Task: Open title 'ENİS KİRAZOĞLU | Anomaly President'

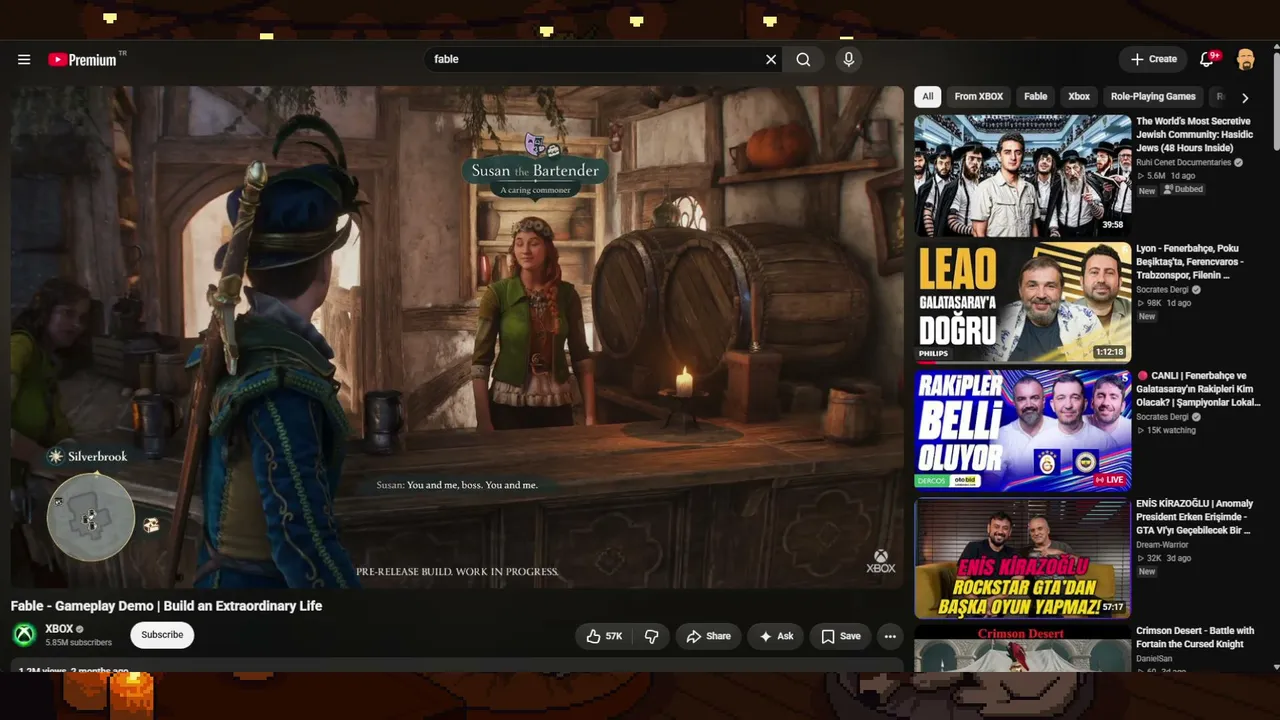Action: coord(1194,517)
